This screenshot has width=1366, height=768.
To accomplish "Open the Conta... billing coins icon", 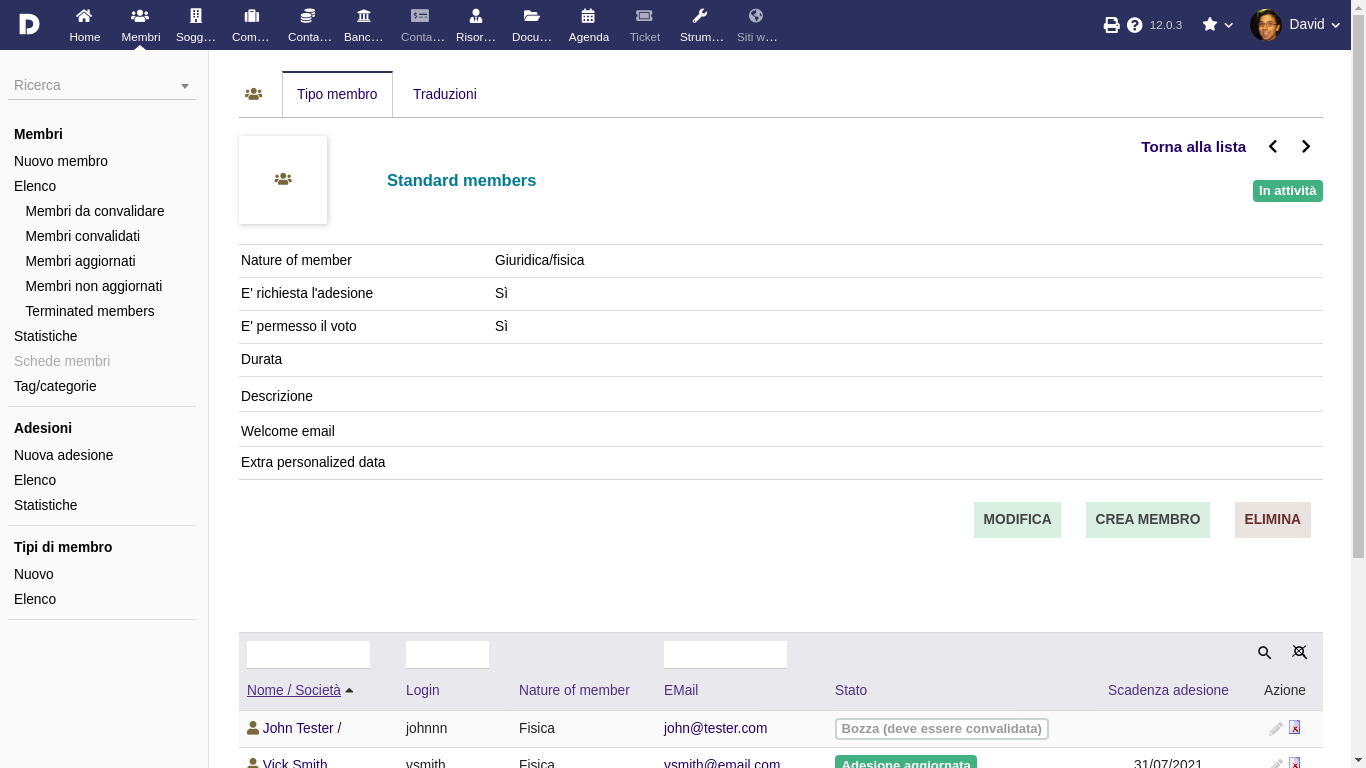I will [308, 16].
